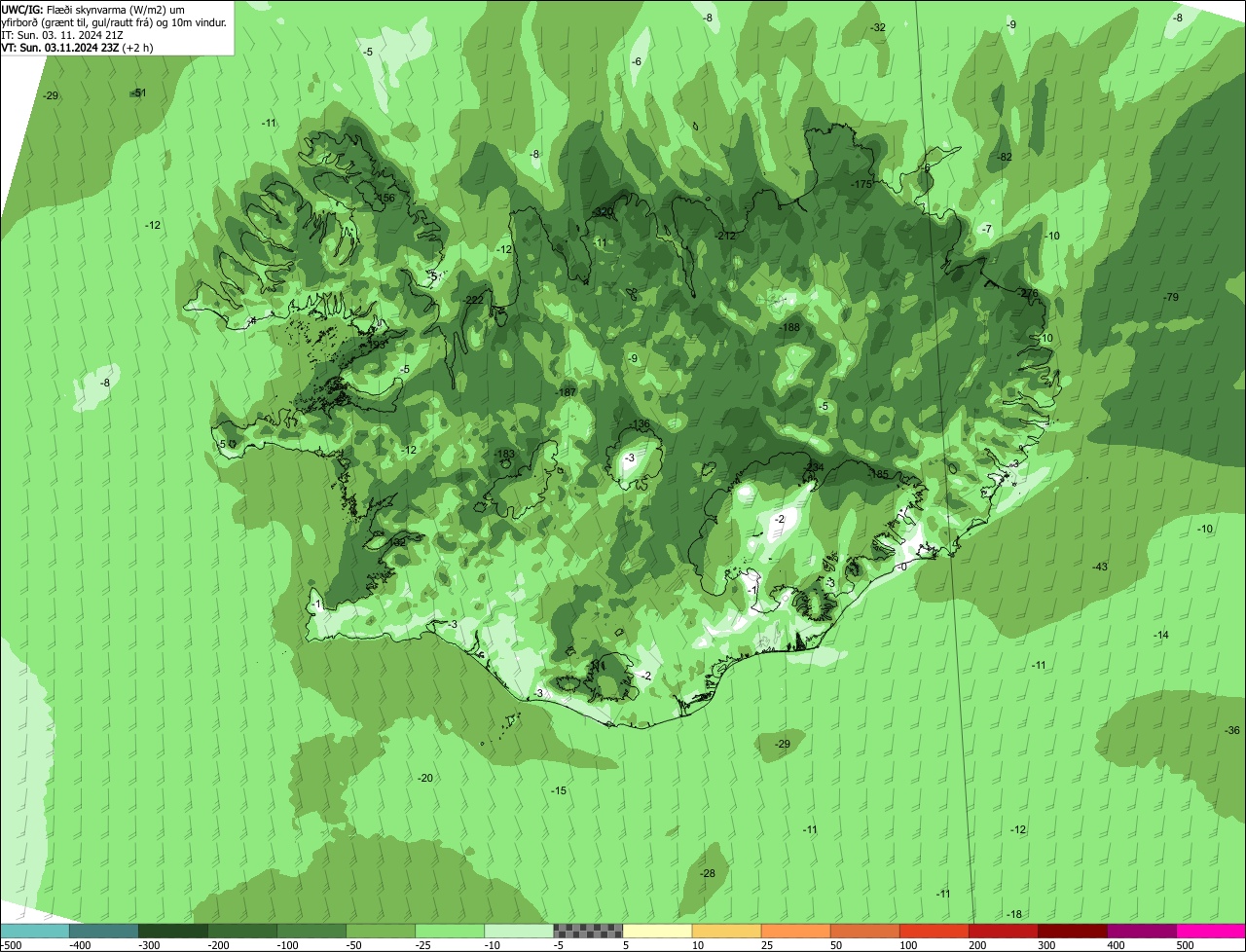This screenshot has width=1246, height=952.
Task: Click the '-175' value on the map
Action: [x=862, y=184]
